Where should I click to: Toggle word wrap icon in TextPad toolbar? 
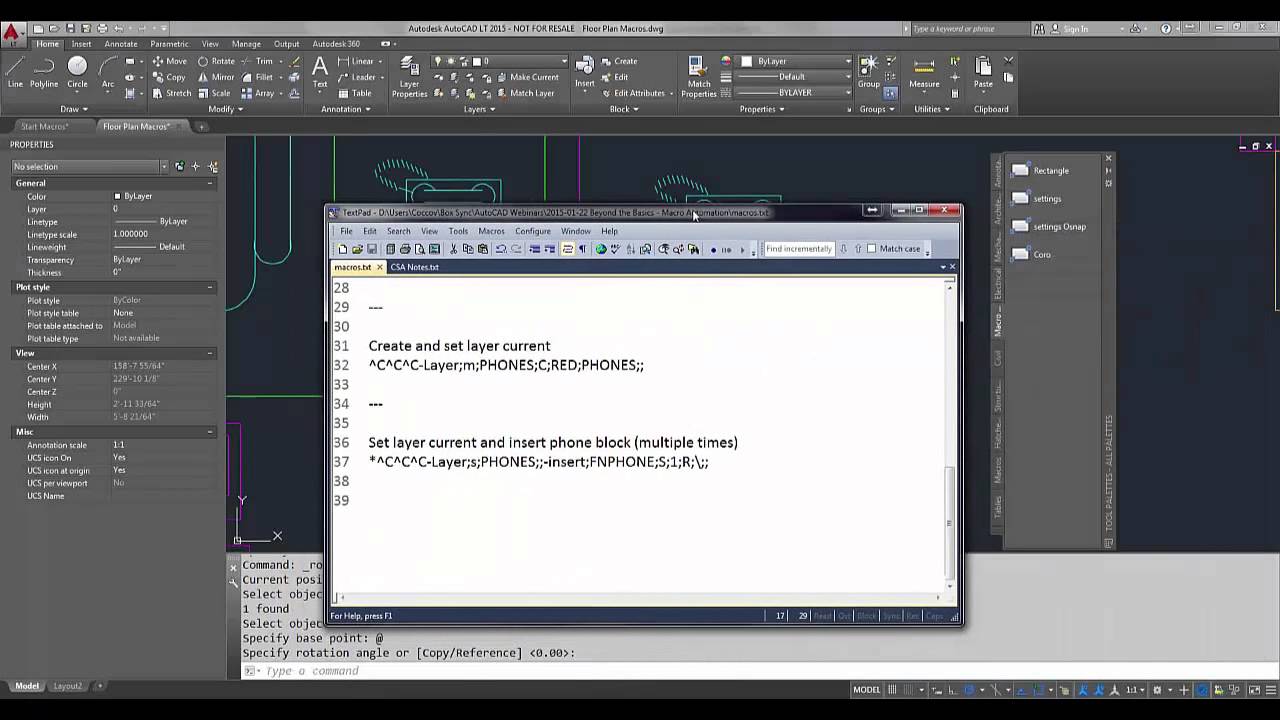[567, 249]
